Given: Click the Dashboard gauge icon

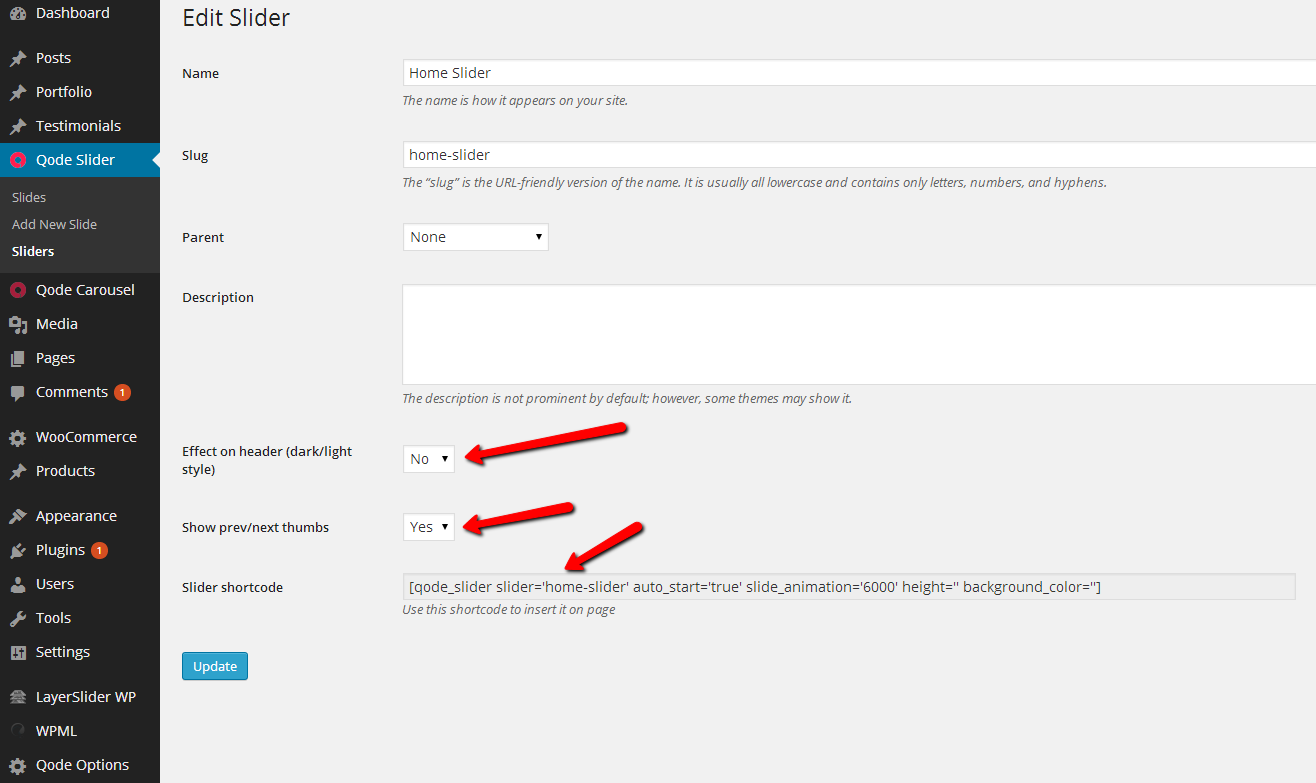Looking at the screenshot, I should [18, 14].
